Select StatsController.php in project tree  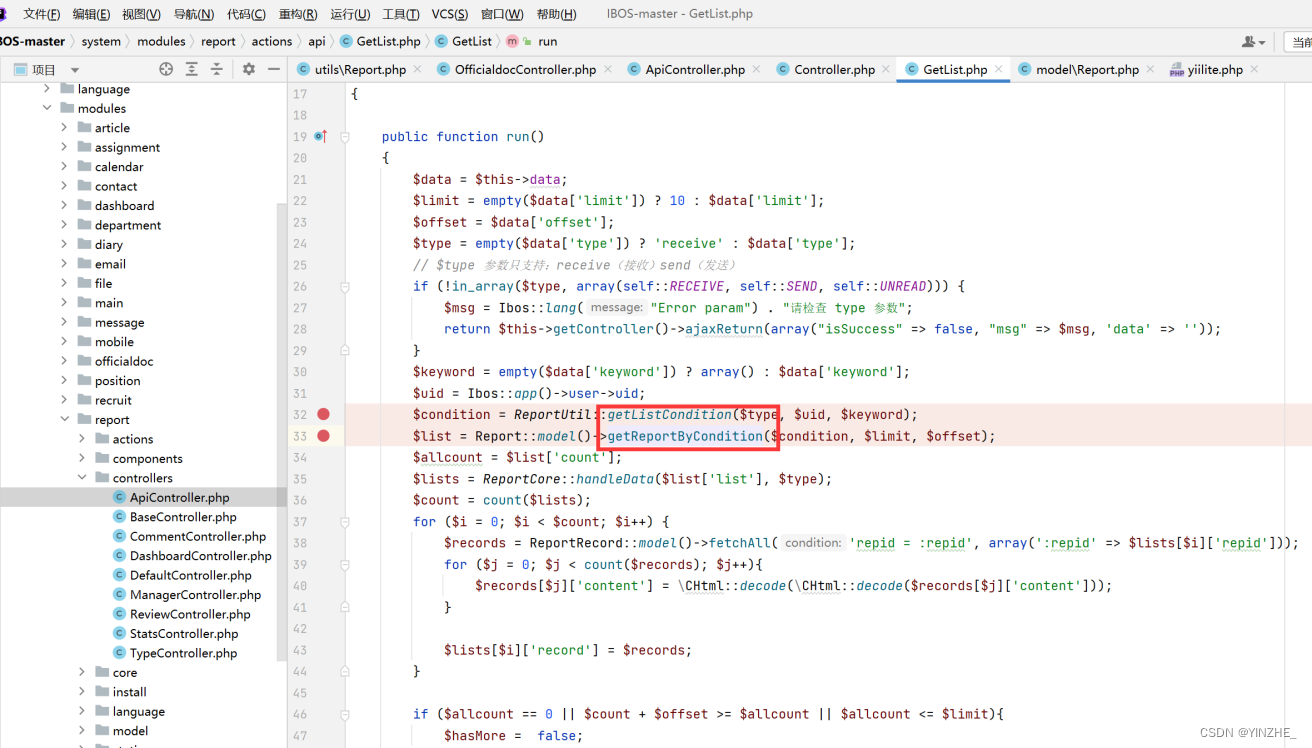click(184, 633)
